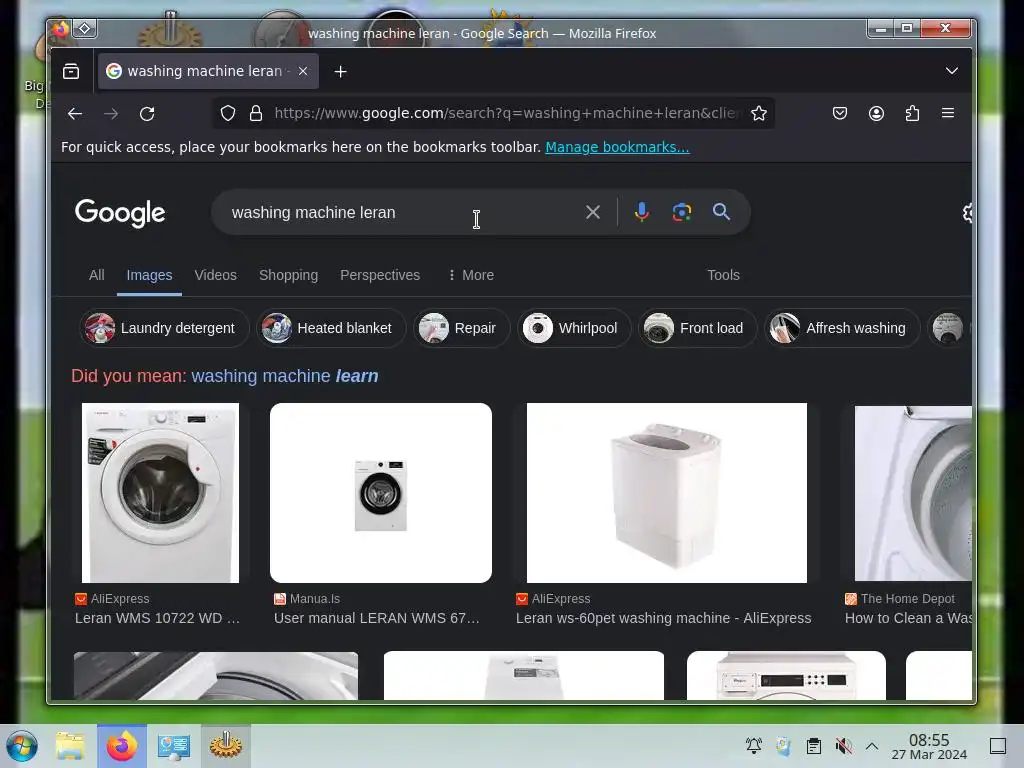Open gear-shaped app in taskbar

[x=225, y=746]
